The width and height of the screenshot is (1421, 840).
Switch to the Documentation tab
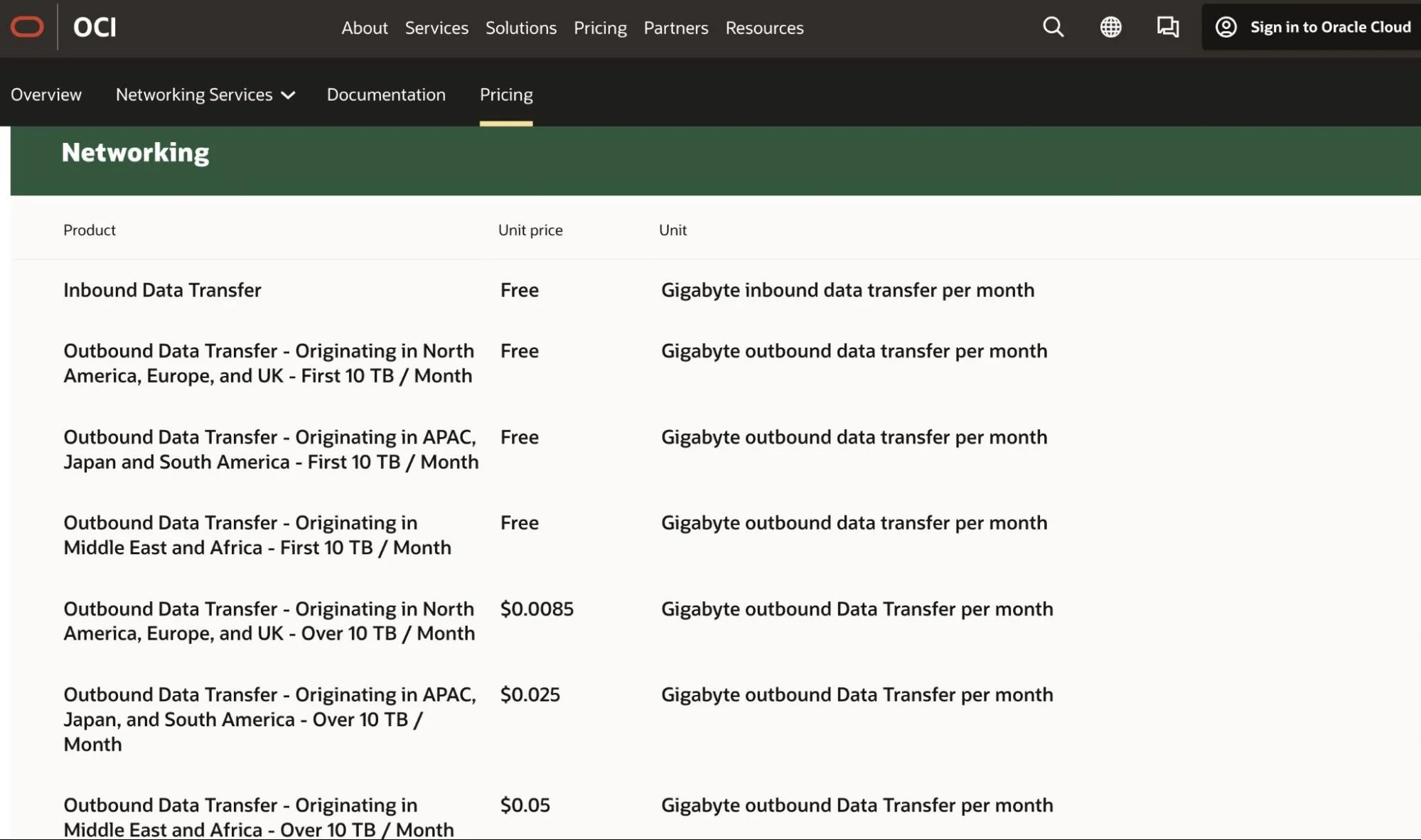click(386, 95)
